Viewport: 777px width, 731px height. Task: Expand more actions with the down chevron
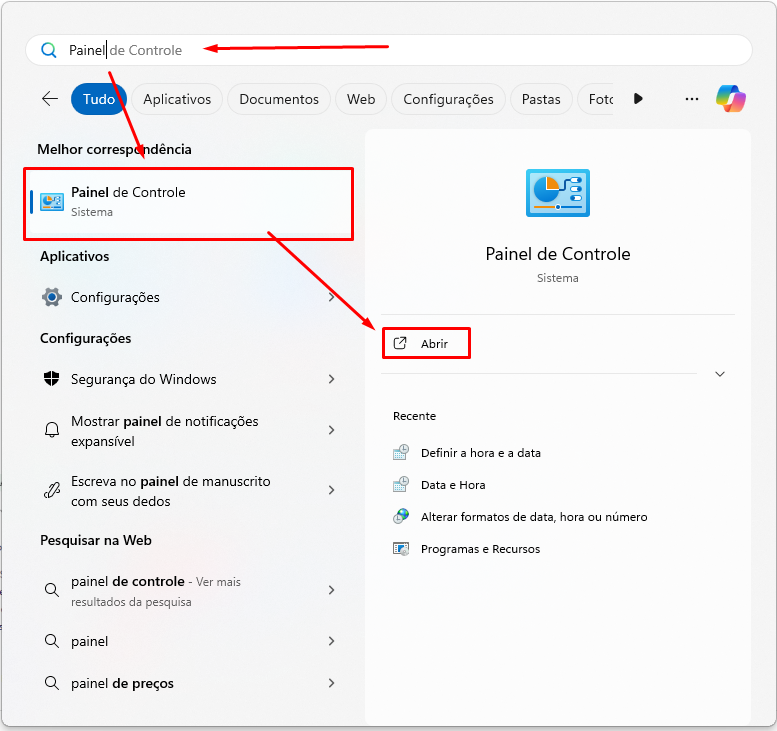tap(720, 374)
